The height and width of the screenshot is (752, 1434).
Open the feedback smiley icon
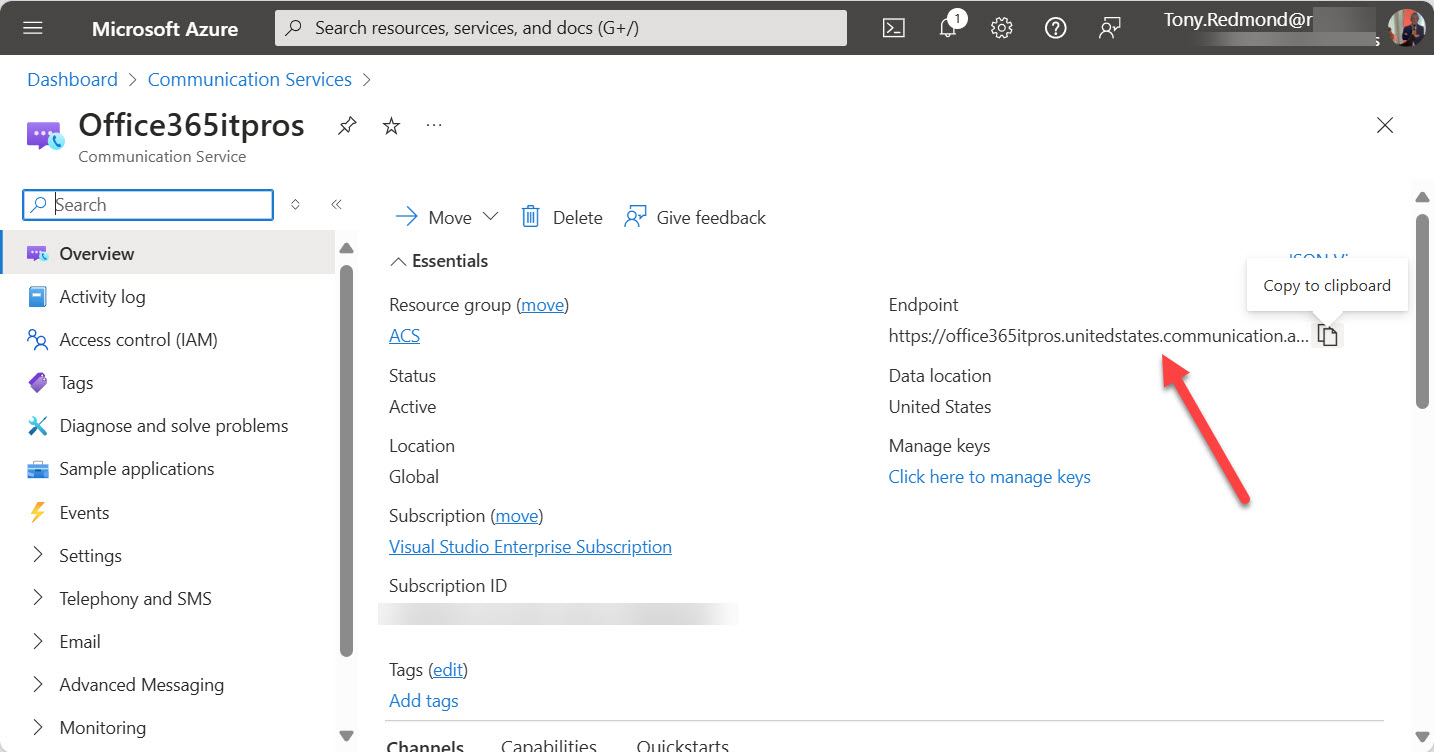coord(1108,27)
